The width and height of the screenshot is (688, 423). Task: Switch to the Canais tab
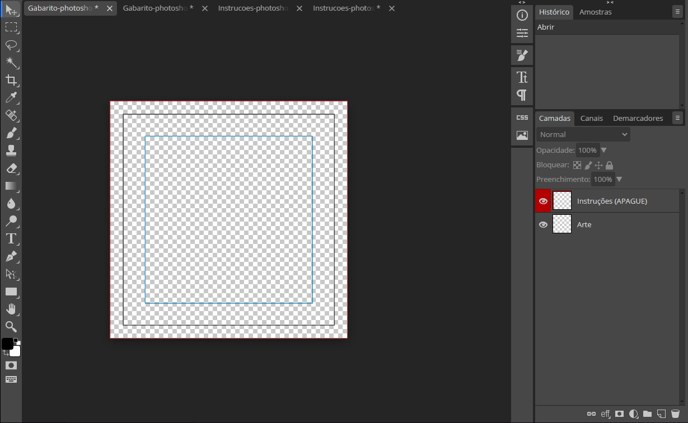[x=591, y=118]
